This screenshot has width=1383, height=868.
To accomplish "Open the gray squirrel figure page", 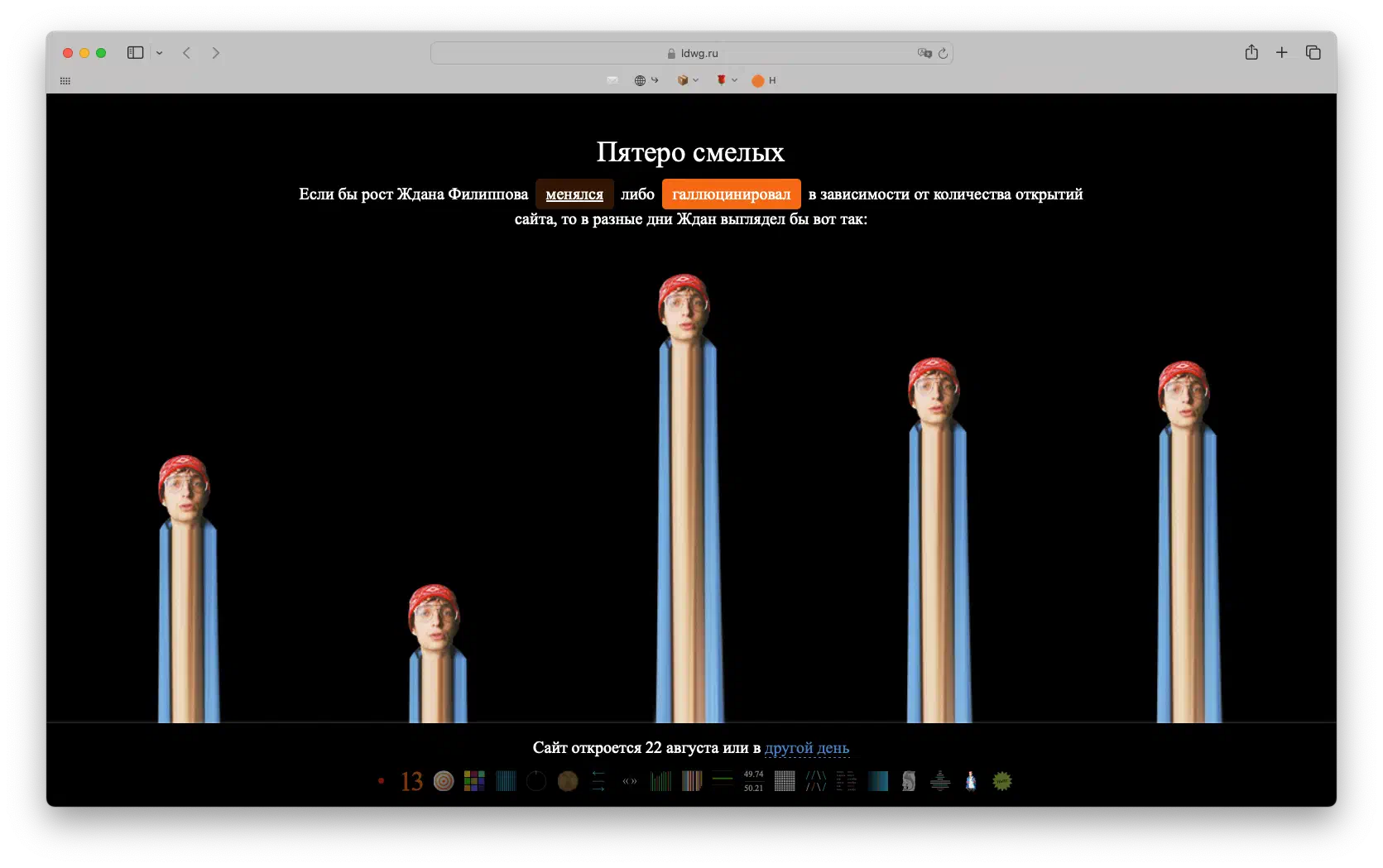I will coord(909,781).
